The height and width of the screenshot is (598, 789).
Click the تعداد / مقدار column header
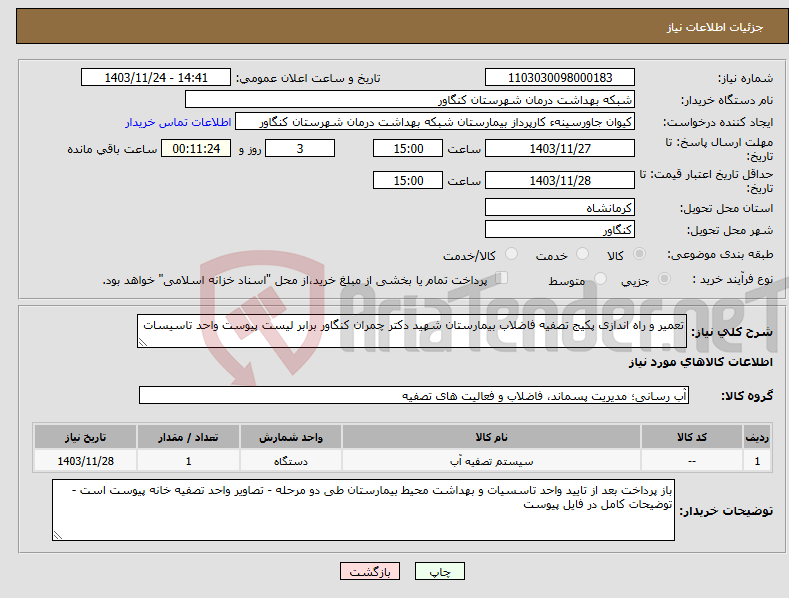[x=188, y=437]
